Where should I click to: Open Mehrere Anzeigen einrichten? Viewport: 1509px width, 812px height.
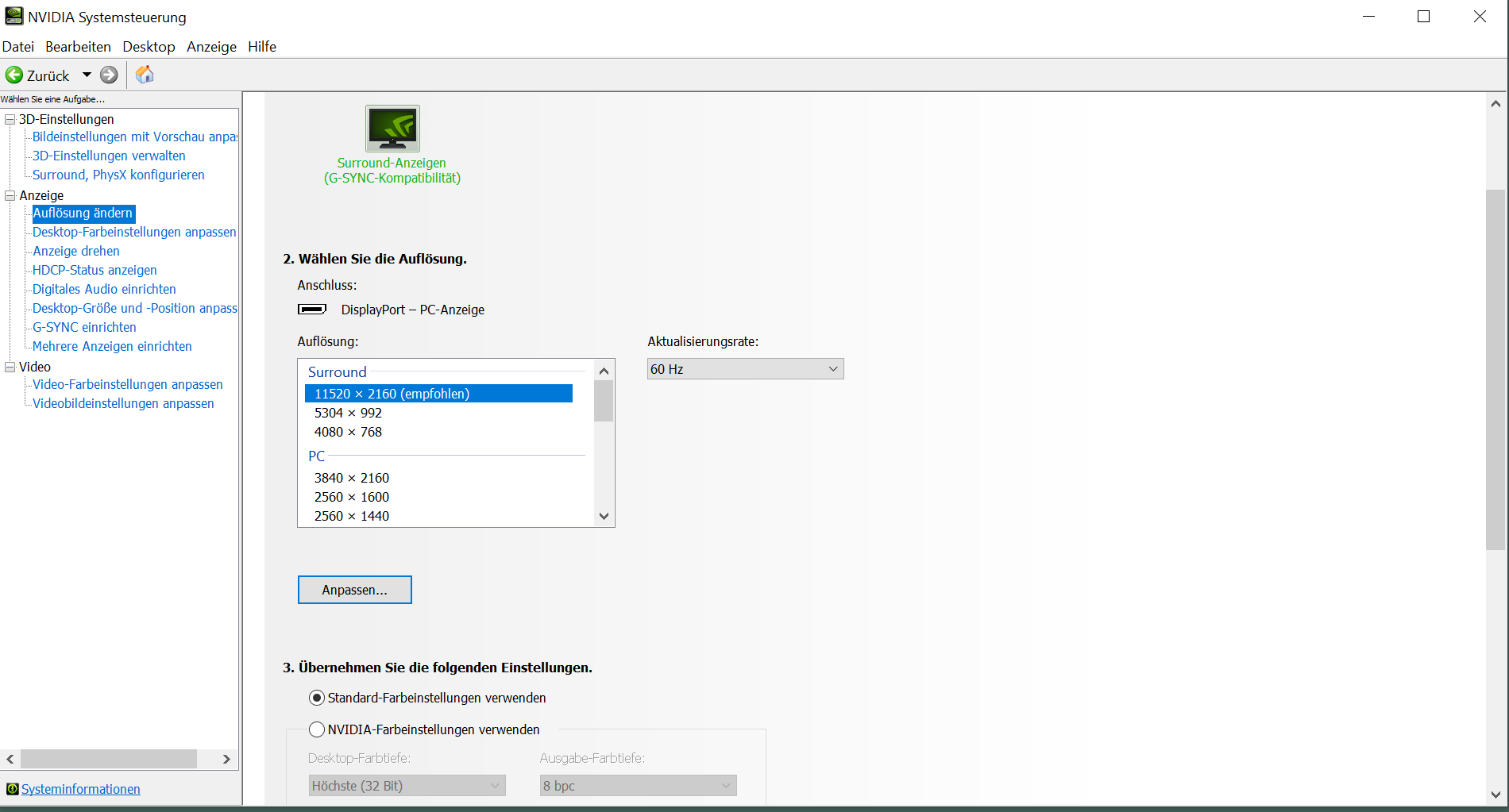click(112, 346)
